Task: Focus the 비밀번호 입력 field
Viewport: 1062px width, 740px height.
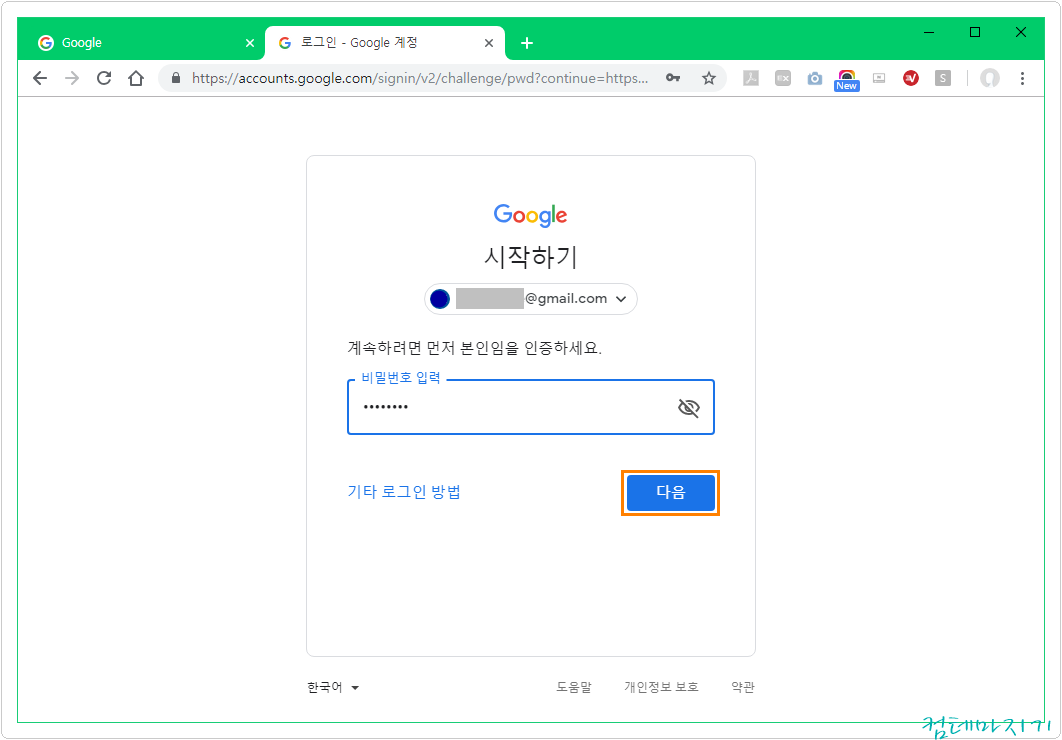Action: tap(531, 407)
